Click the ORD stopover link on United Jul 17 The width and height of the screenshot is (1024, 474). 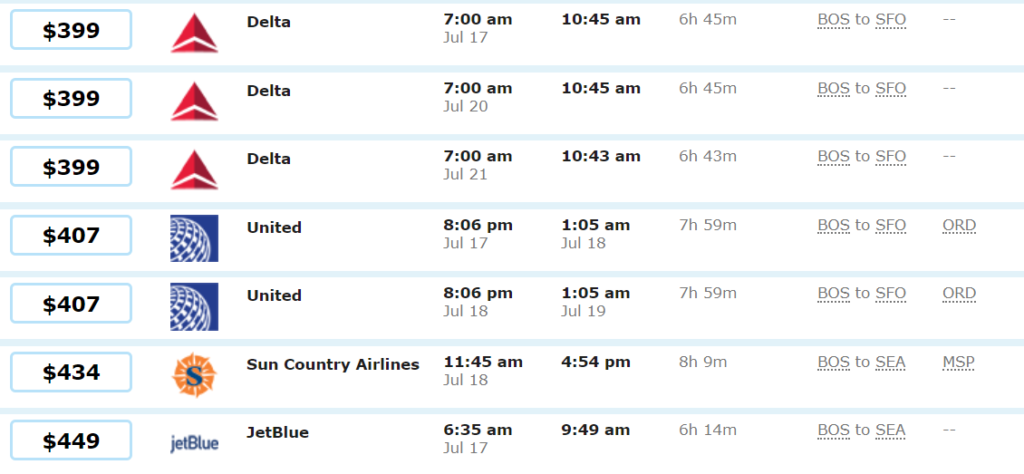coord(959,226)
